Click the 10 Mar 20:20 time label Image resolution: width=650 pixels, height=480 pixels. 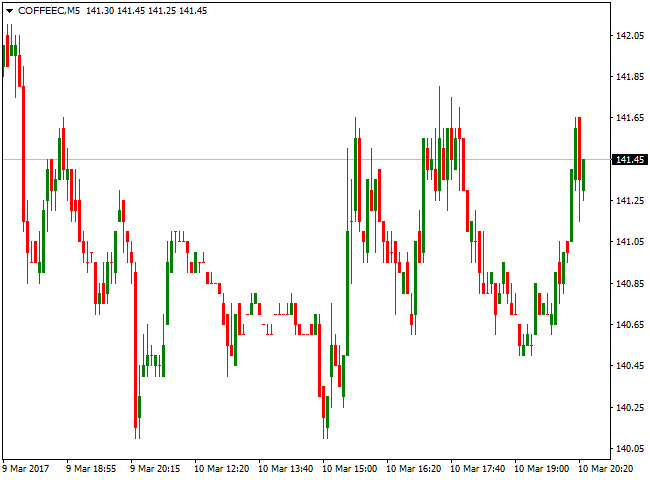pos(606,469)
